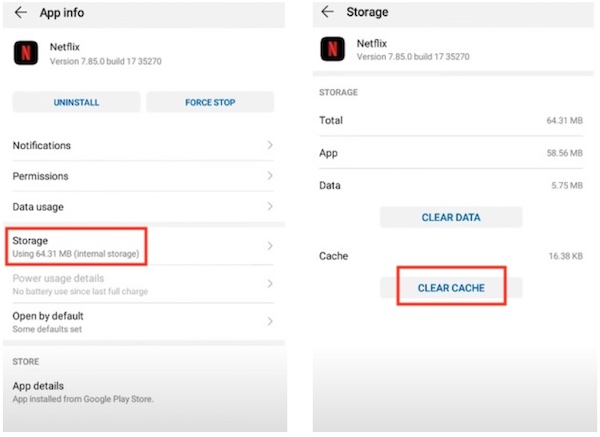The height and width of the screenshot is (437, 600).
Task: Tap the Netflix icon on App info
Action: 26,53
